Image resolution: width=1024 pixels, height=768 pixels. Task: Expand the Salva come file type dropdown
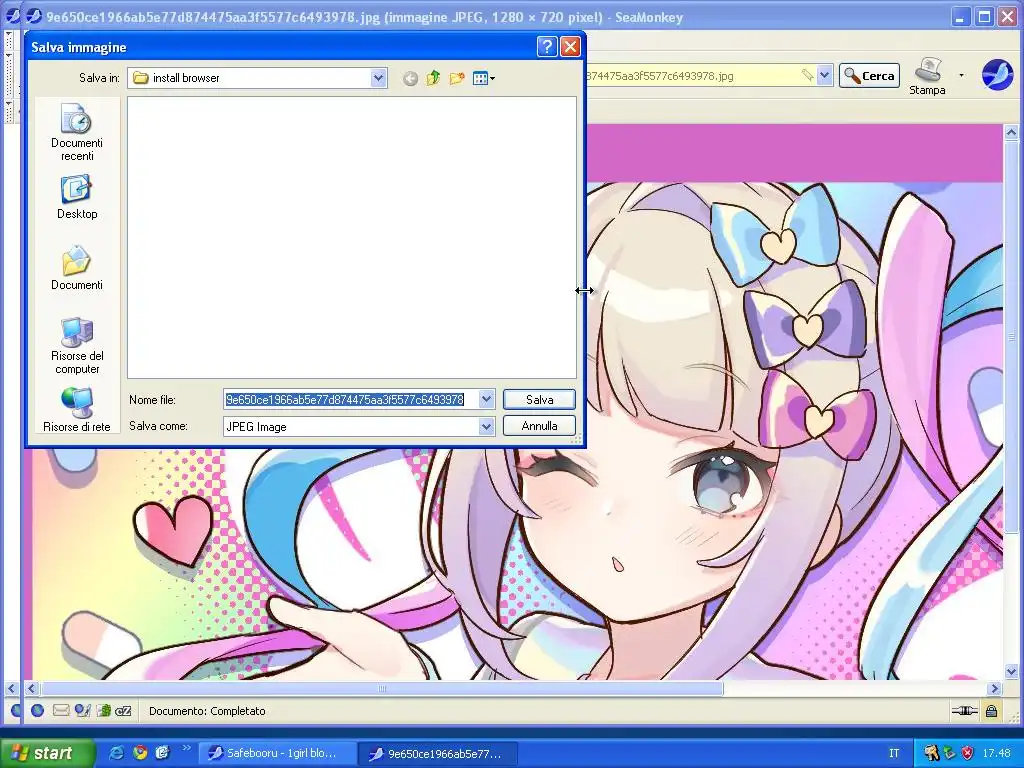tap(487, 426)
